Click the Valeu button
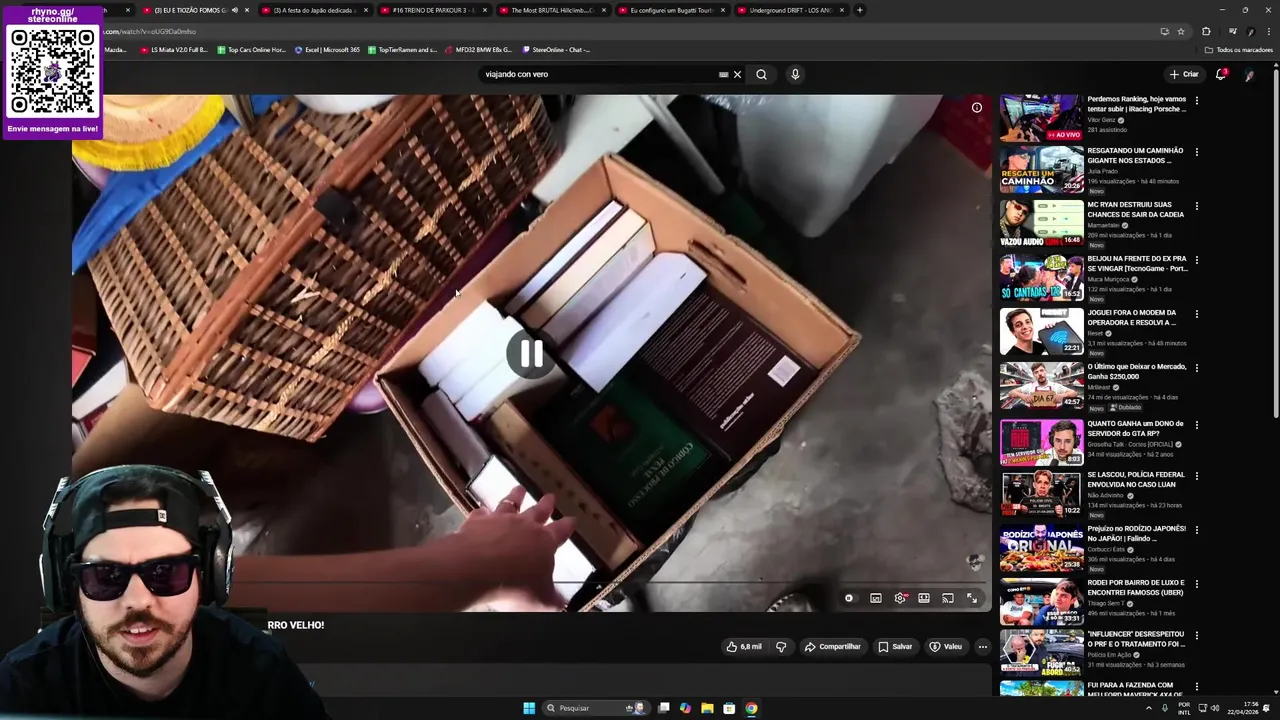 point(945,647)
